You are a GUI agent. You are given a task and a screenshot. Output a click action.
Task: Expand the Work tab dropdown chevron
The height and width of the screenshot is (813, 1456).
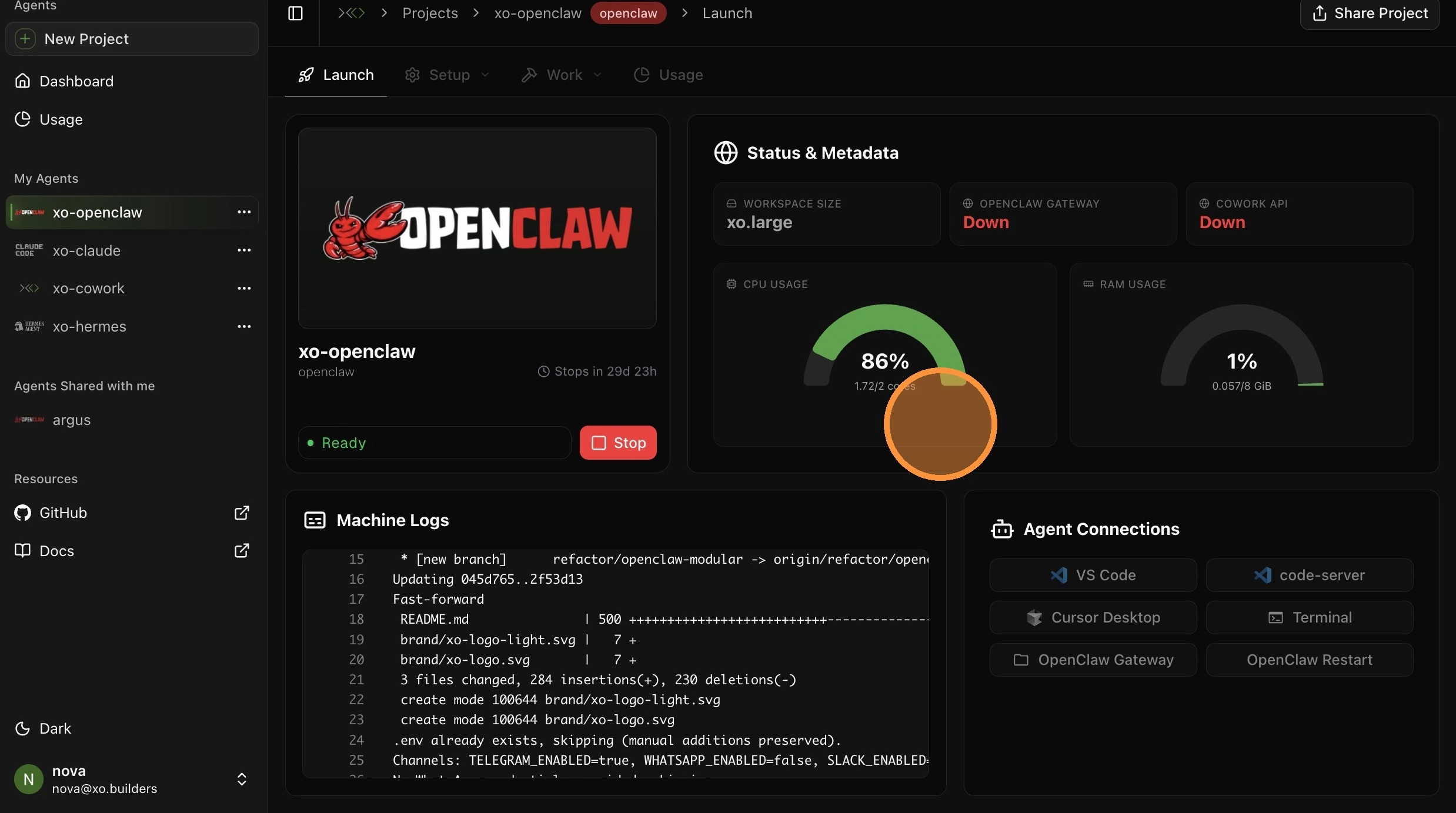(597, 75)
